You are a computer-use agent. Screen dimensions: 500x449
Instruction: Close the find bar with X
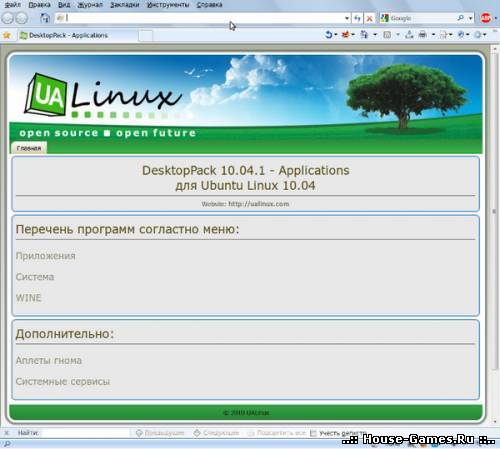click(x=6, y=433)
